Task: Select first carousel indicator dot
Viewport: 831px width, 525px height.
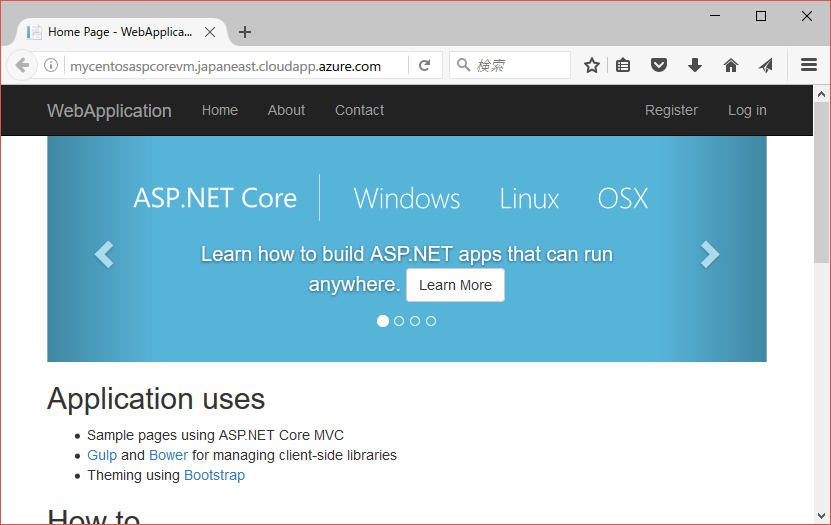Action: [x=383, y=321]
